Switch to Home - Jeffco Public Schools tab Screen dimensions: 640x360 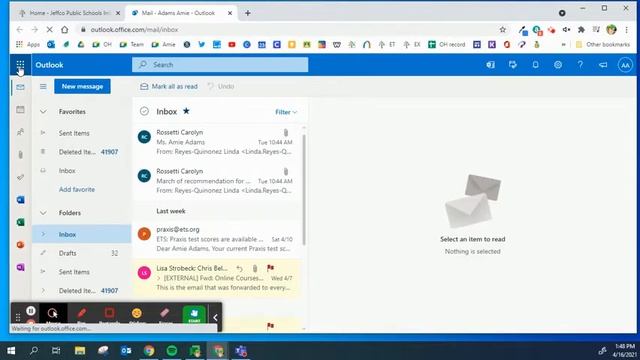click(69, 13)
